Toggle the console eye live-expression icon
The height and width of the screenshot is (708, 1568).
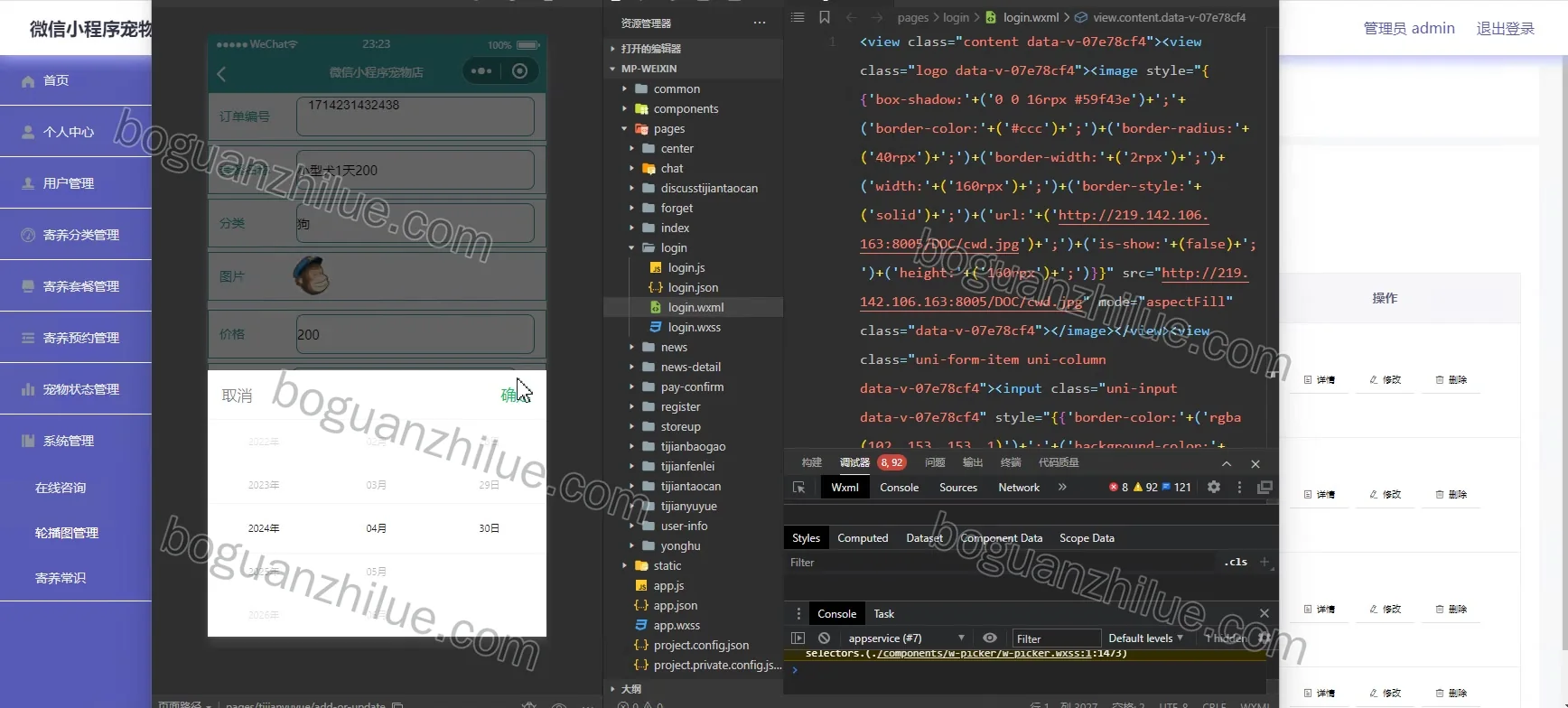(990, 638)
